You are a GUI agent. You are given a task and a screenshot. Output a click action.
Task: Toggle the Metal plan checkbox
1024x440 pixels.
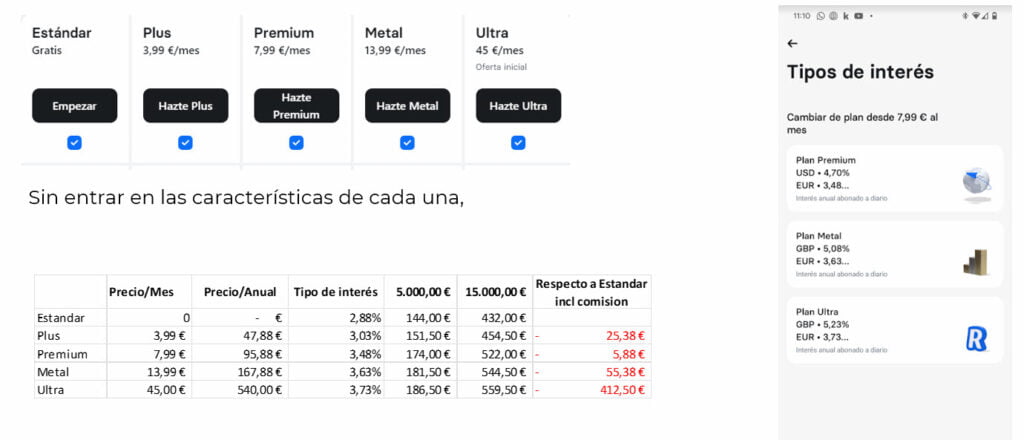tap(408, 143)
